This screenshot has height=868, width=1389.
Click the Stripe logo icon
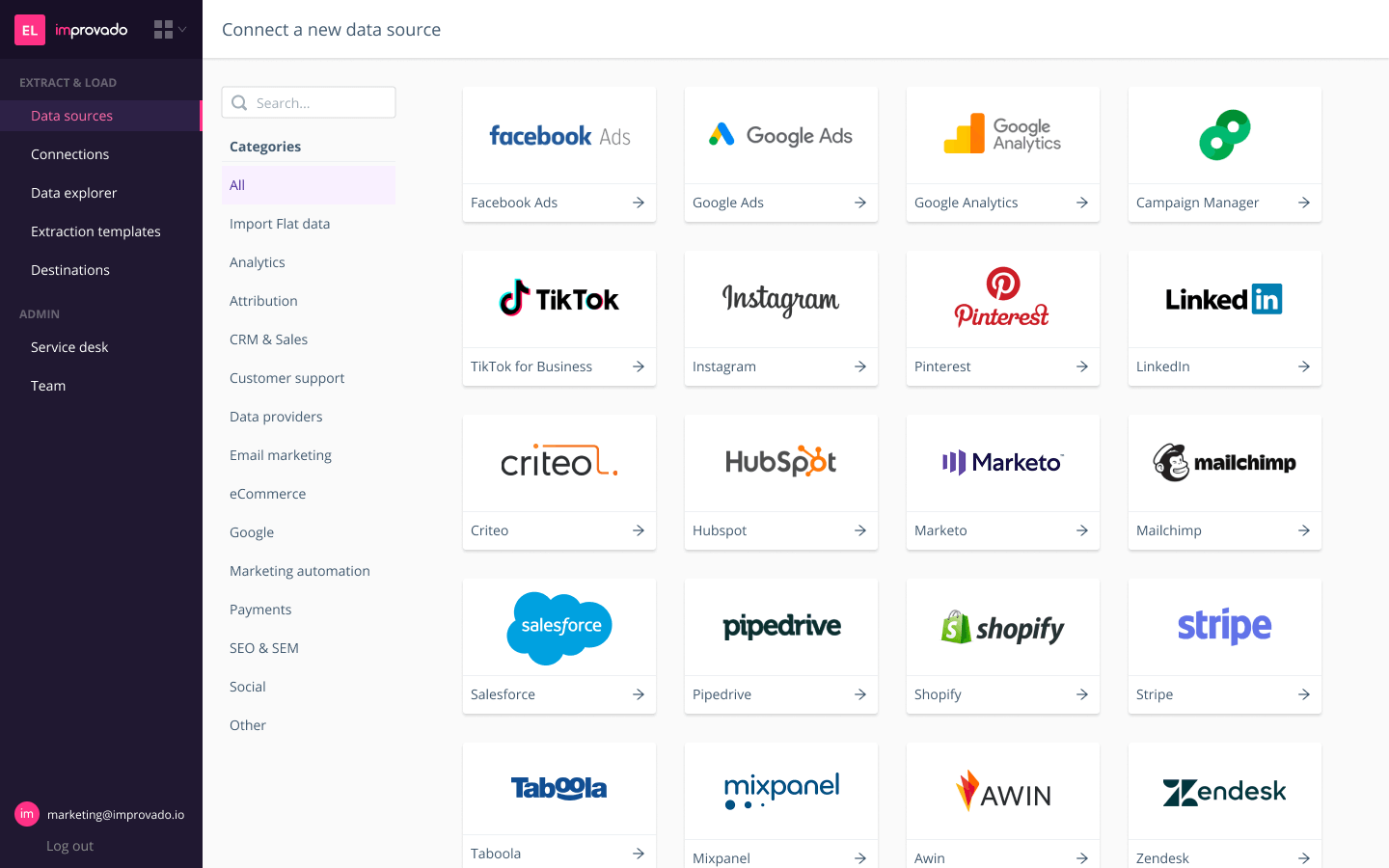coord(1225,627)
